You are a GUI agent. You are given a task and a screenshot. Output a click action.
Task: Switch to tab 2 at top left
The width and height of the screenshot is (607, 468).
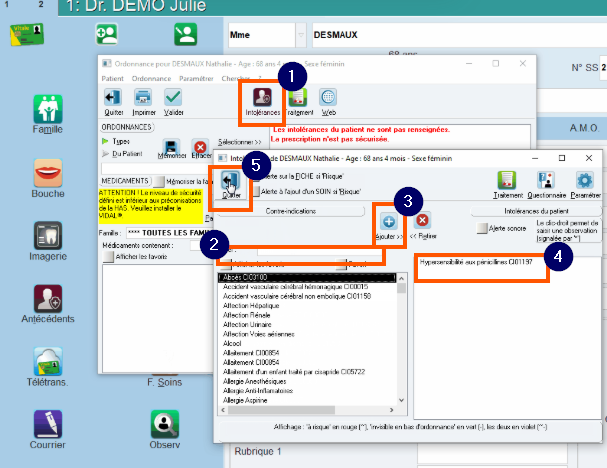pos(41,5)
